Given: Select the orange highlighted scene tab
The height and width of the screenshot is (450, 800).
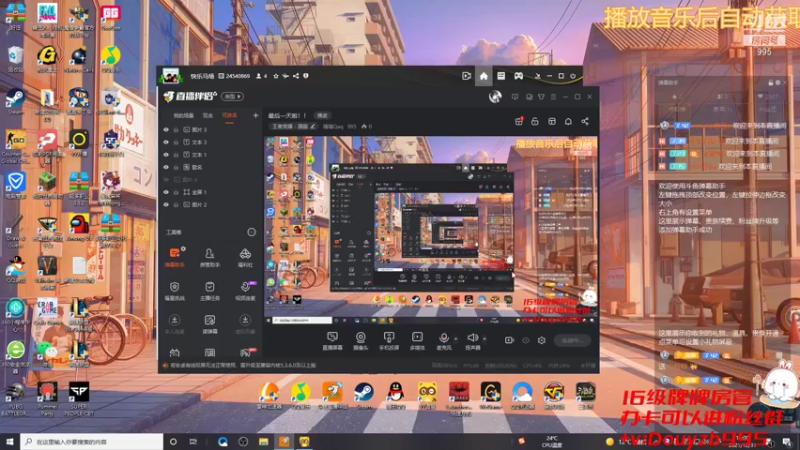Looking at the screenshot, I should [229, 116].
